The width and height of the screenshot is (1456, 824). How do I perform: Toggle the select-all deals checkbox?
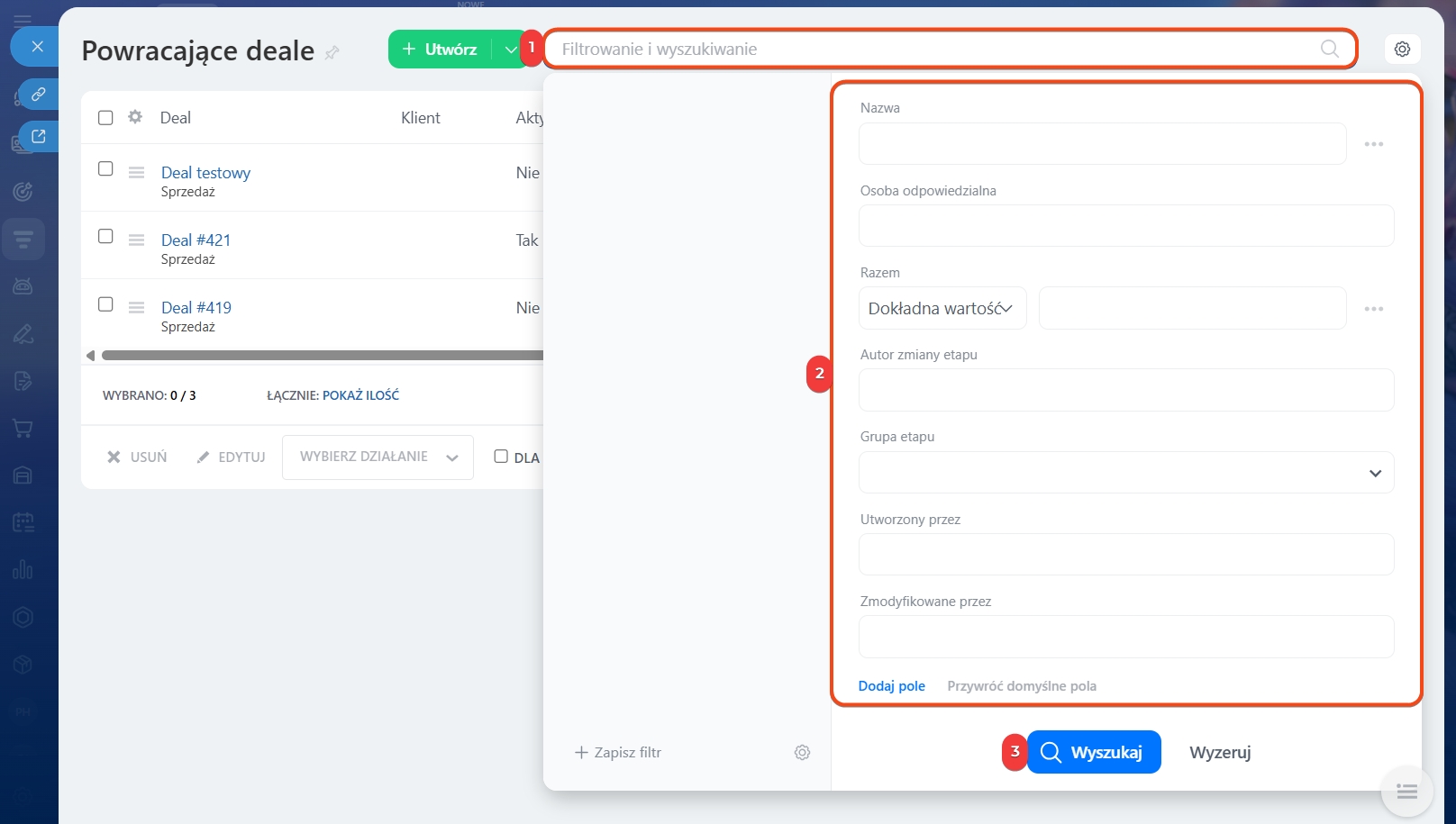click(105, 118)
